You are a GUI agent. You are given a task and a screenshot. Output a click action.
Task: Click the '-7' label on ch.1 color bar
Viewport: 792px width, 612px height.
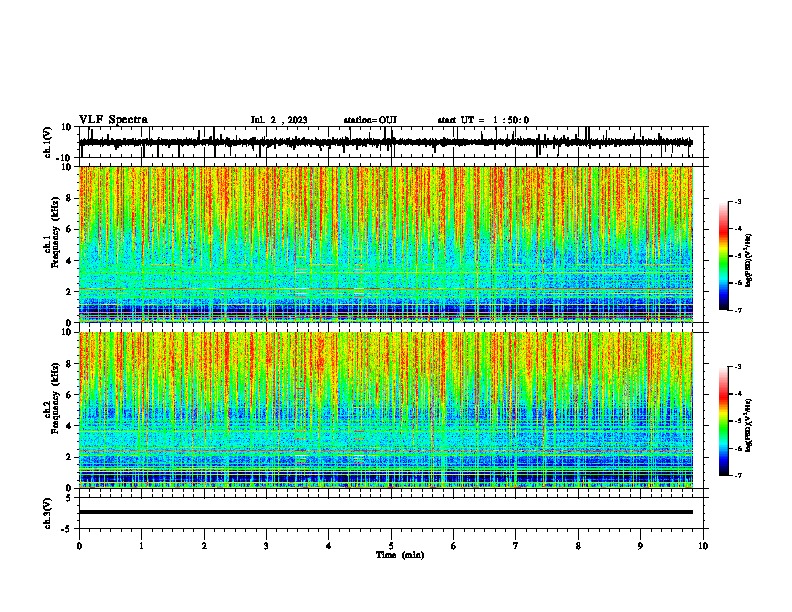tap(738, 310)
